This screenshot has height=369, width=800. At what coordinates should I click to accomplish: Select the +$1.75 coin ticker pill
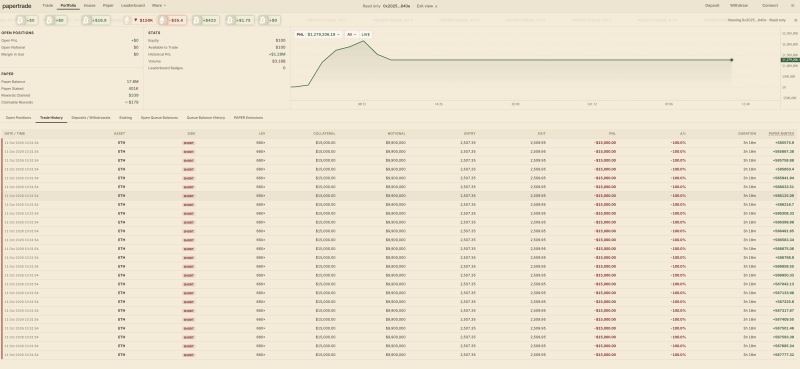click(239, 20)
